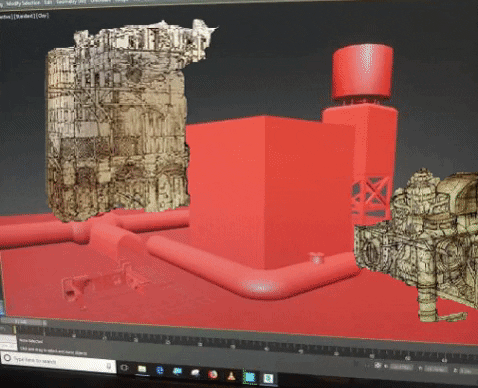Image resolution: width=478 pixels, height=388 pixels.
Task: Click the blue globe icon on taskbar
Action: click(x=160, y=370)
